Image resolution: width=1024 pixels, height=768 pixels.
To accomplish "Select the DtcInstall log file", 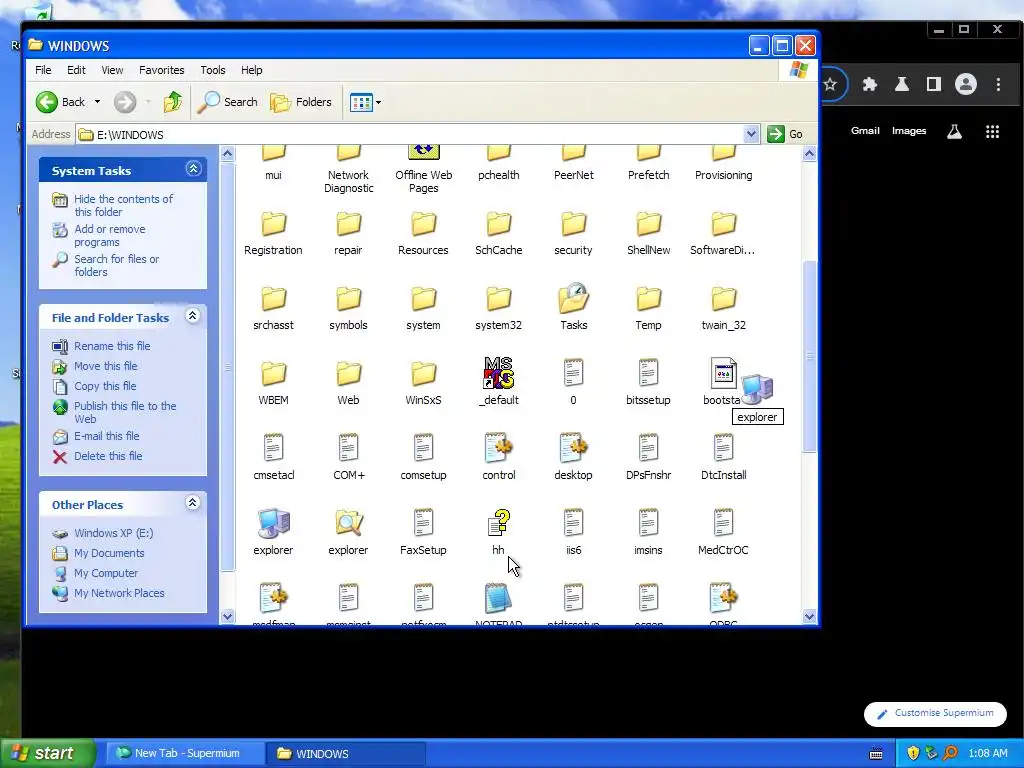I will click(x=723, y=448).
